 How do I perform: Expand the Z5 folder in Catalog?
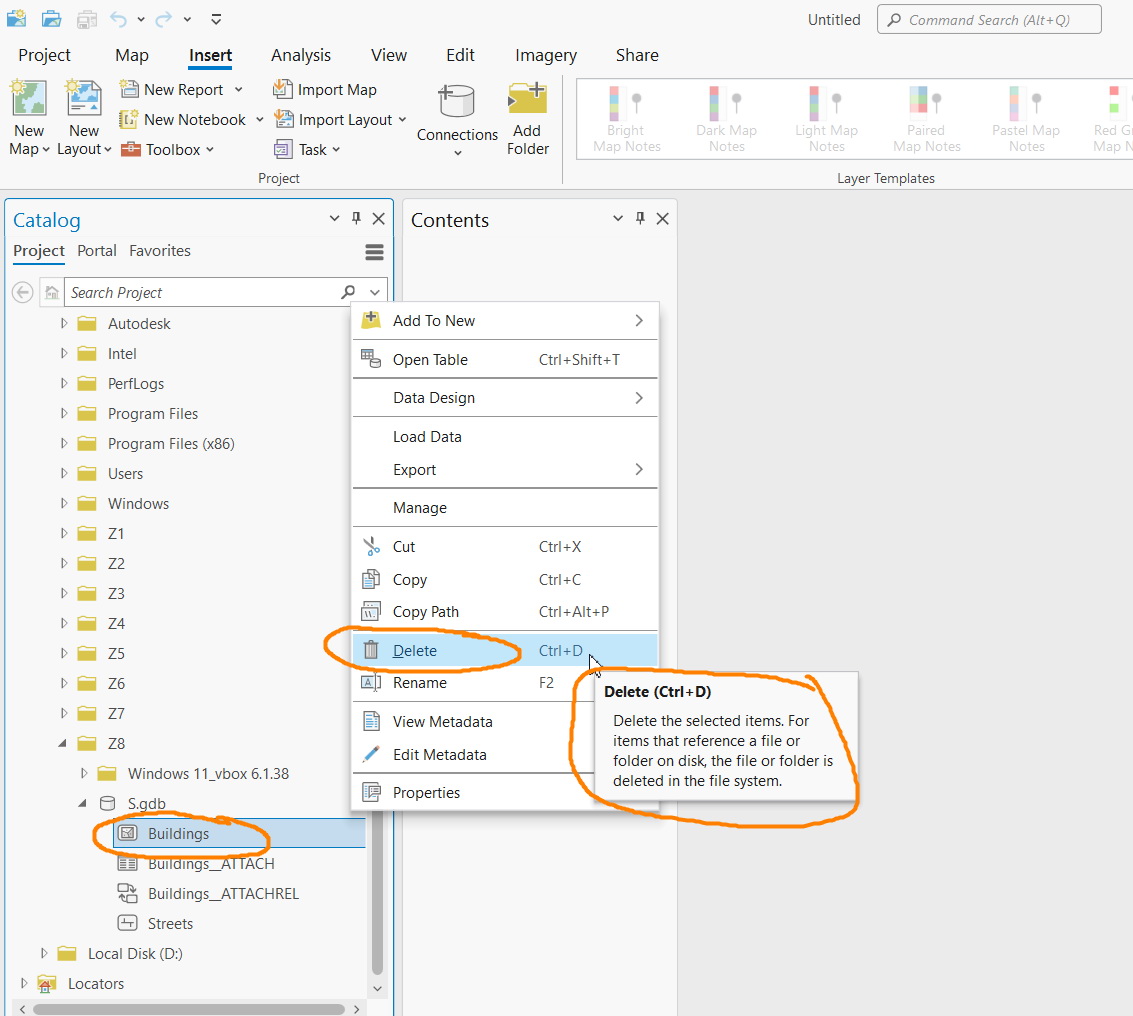pos(63,653)
